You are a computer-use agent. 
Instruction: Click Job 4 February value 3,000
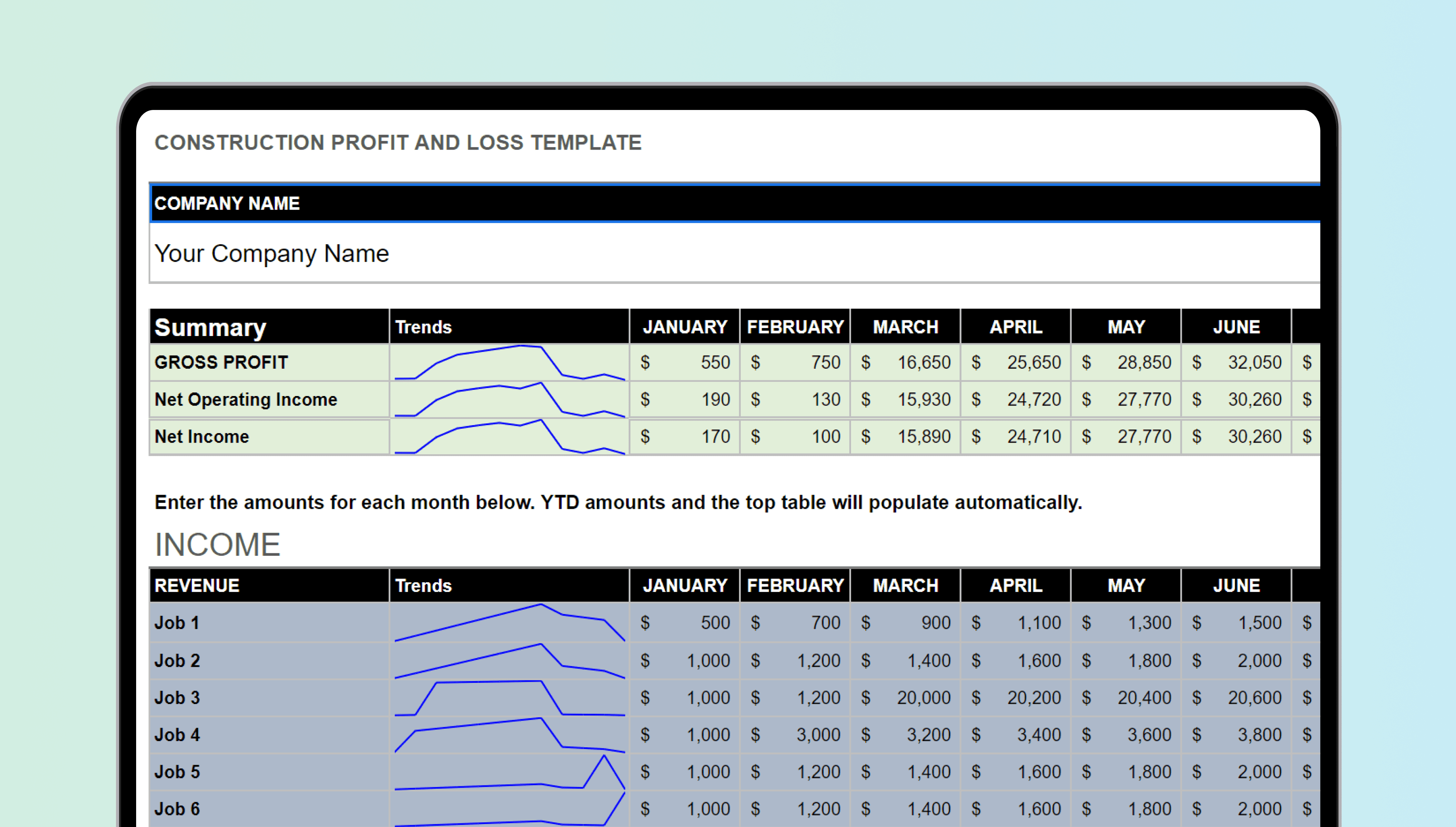click(x=795, y=735)
